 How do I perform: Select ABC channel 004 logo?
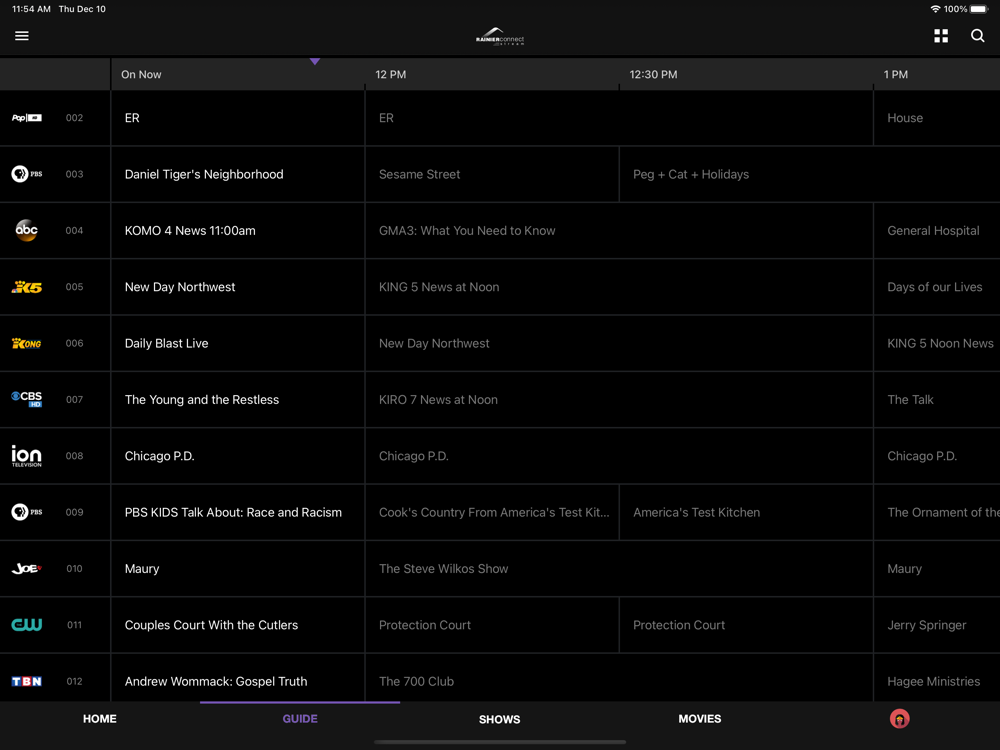click(x=27, y=230)
